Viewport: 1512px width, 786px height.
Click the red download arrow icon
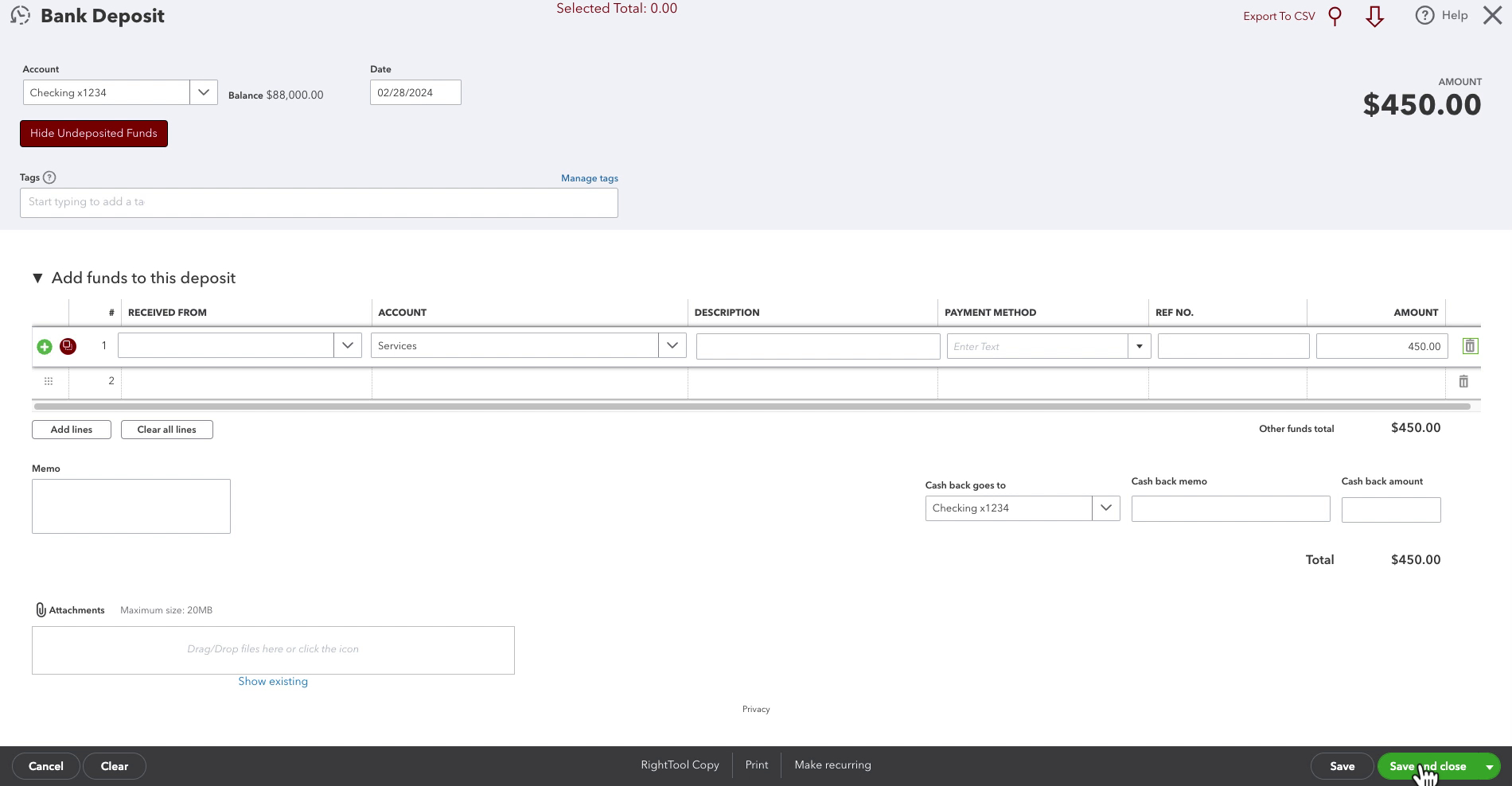coord(1375,17)
